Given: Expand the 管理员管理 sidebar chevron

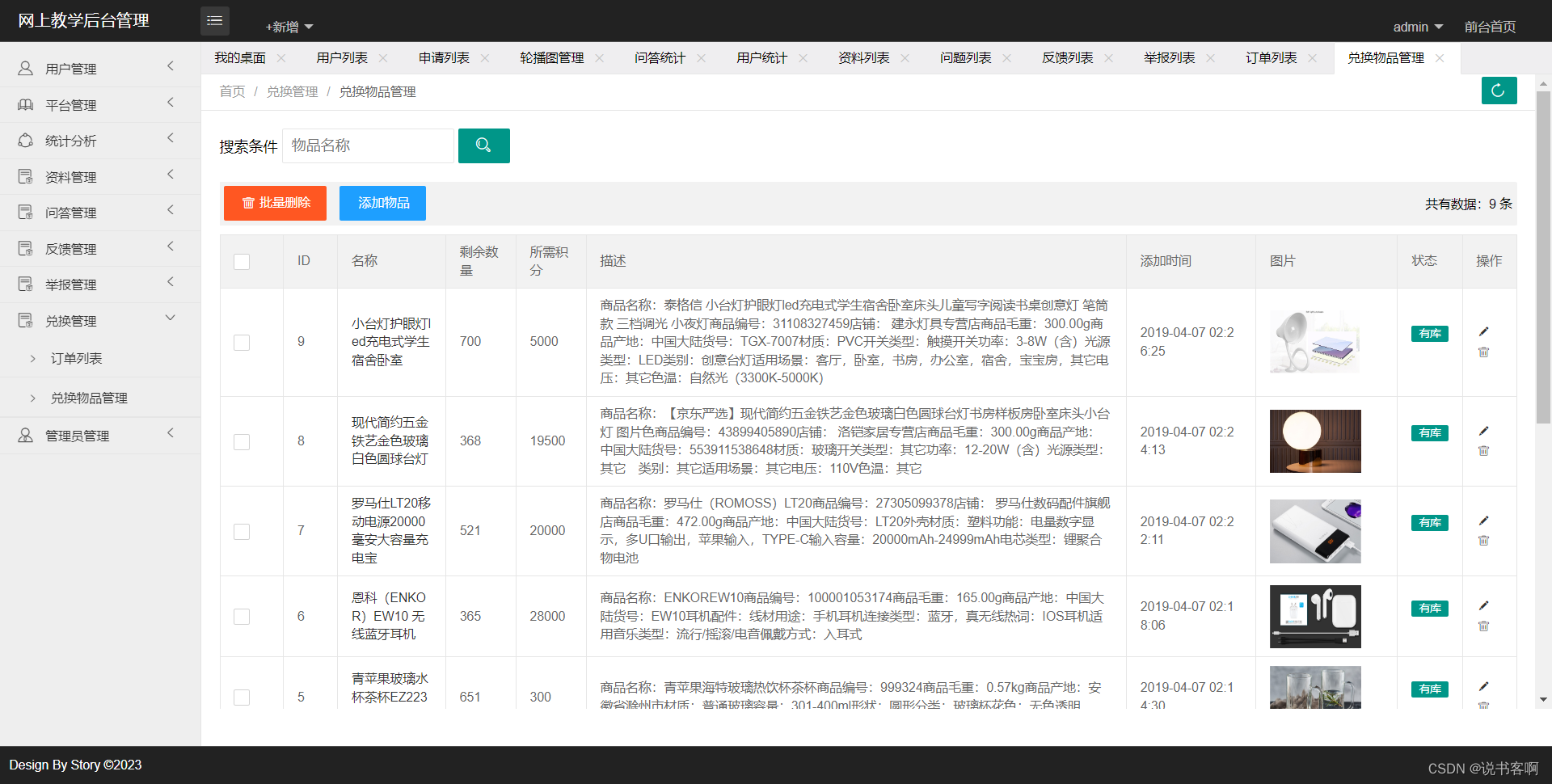Looking at the screenshot, I should 171,433.
